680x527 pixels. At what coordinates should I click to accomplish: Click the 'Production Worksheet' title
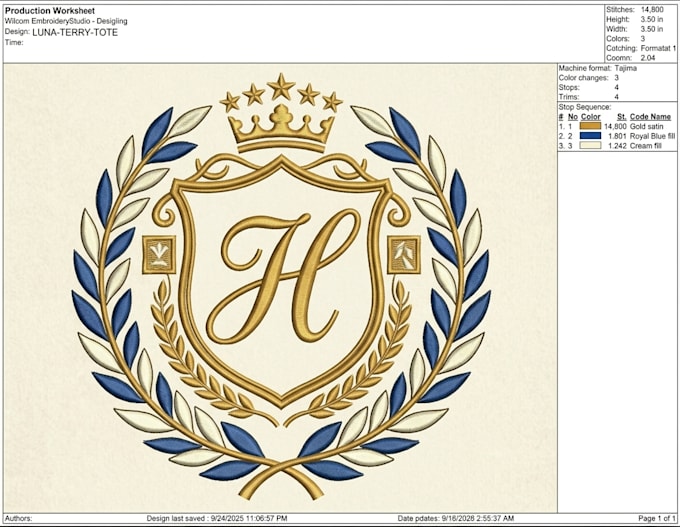click(50, 10)
